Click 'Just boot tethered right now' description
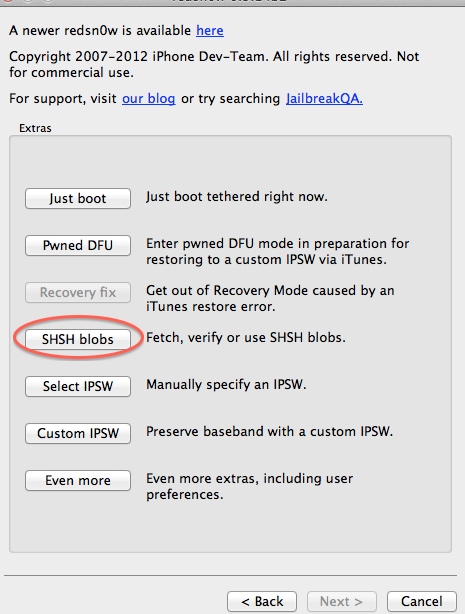The width and height of the screenshot is (465, 614). [x=237, y=197]
